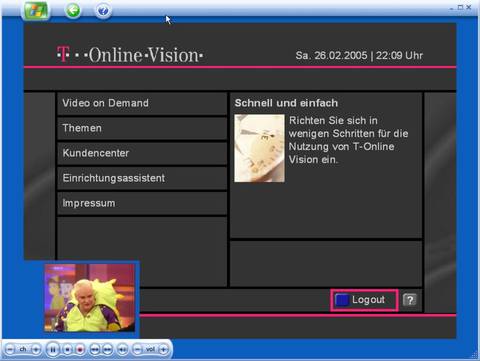Click the live TV preview thumbnail
This screenshot has width=480, height=361.
[x=90, y=298]
